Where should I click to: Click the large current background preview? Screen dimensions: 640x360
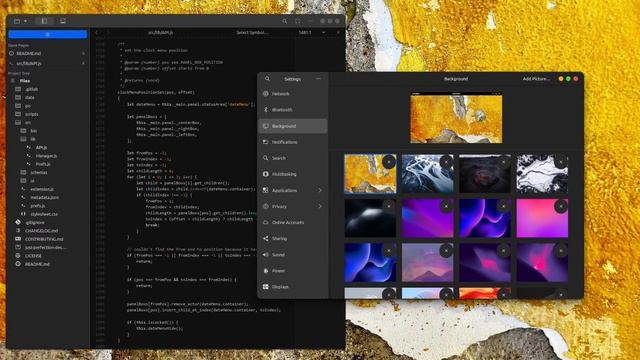click(x=456, y=118)
